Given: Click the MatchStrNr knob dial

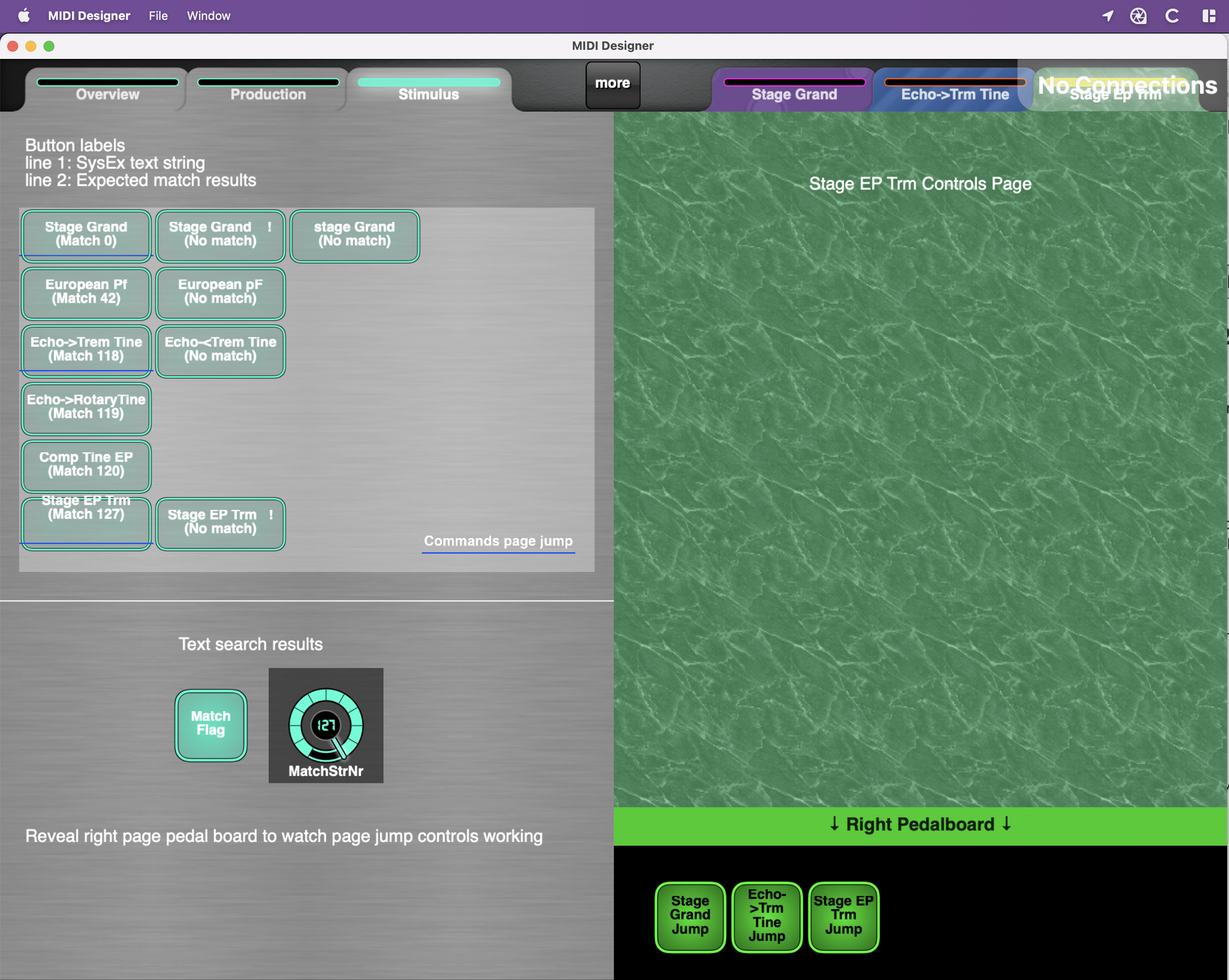Looking at the screenshot, I should [326, 725].
